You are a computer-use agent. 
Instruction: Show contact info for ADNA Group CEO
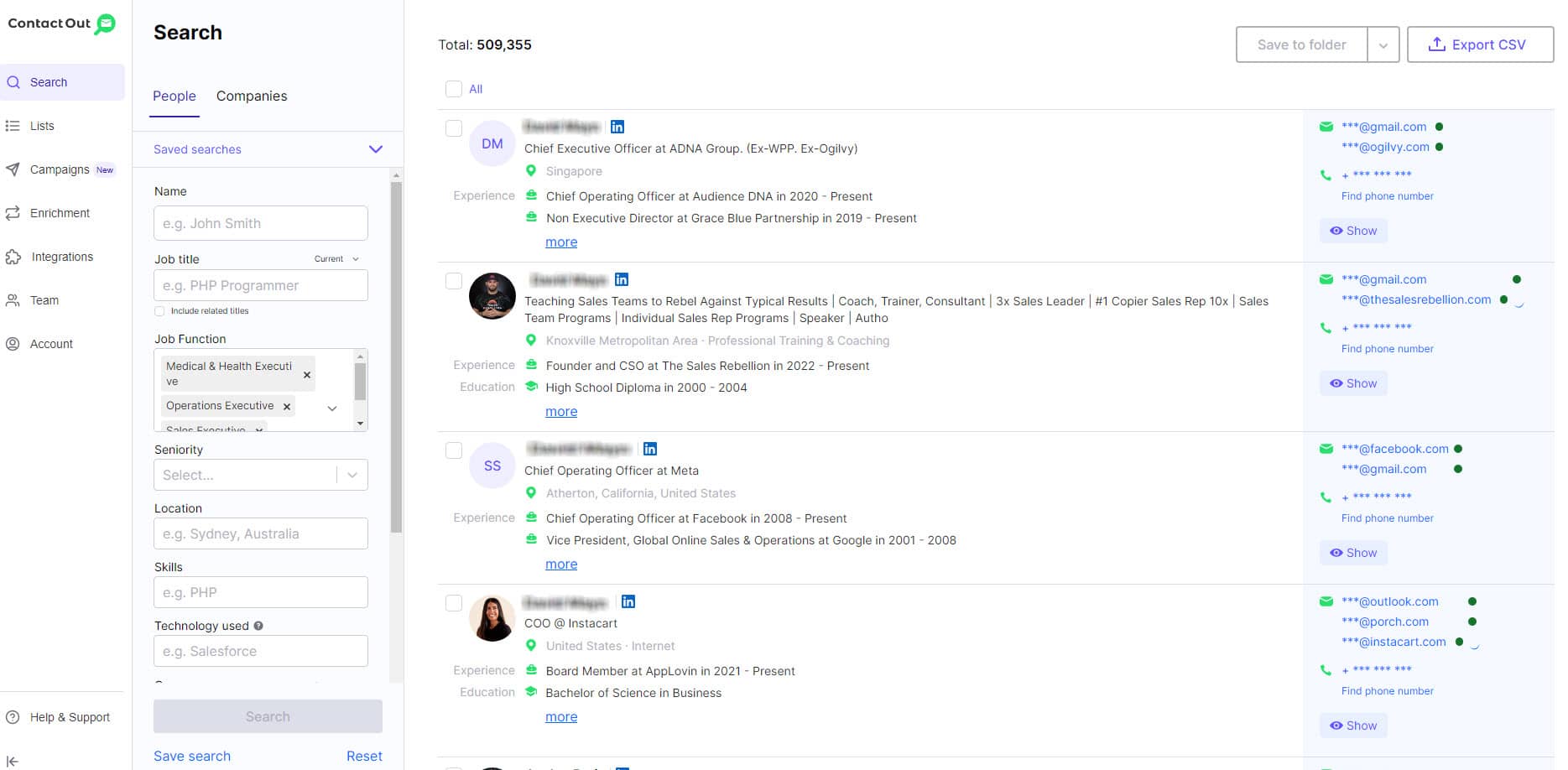point(1353,231)
